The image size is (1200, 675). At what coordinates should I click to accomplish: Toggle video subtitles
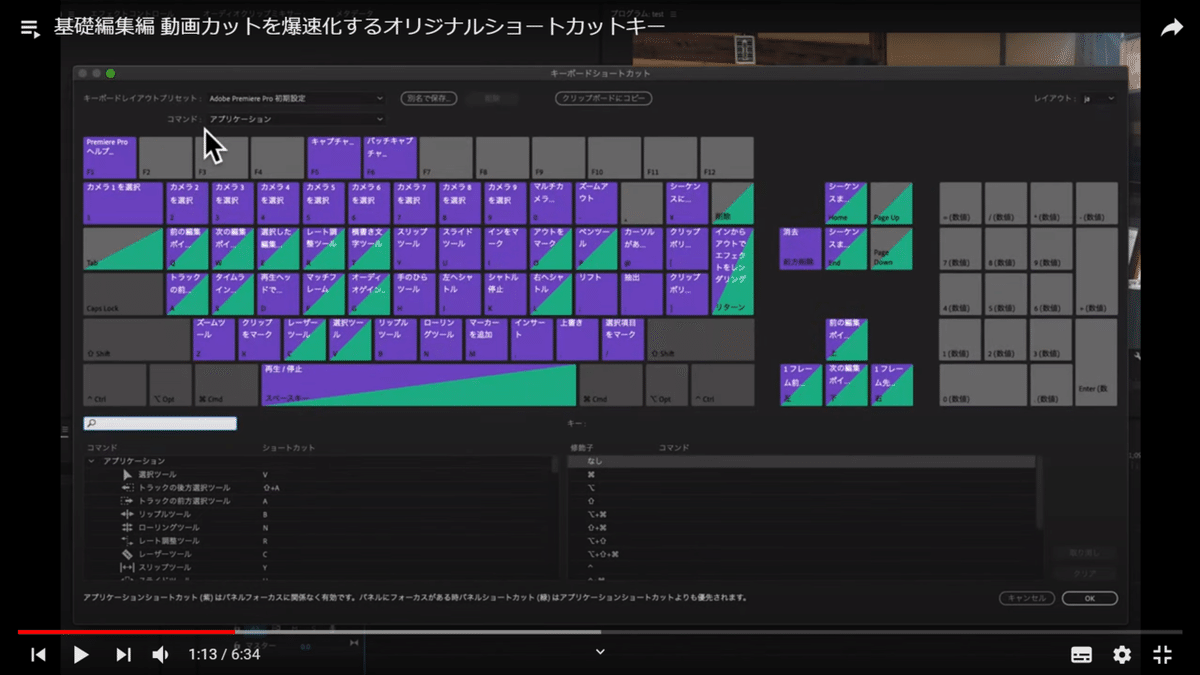(1081, 655)
